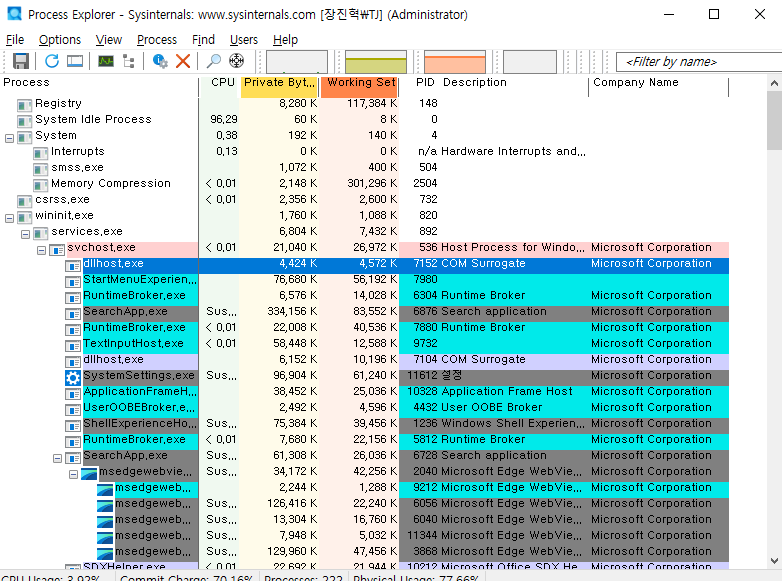Open process properties gear icon
The width and height of the screenshot is (782, 581).
160,61
